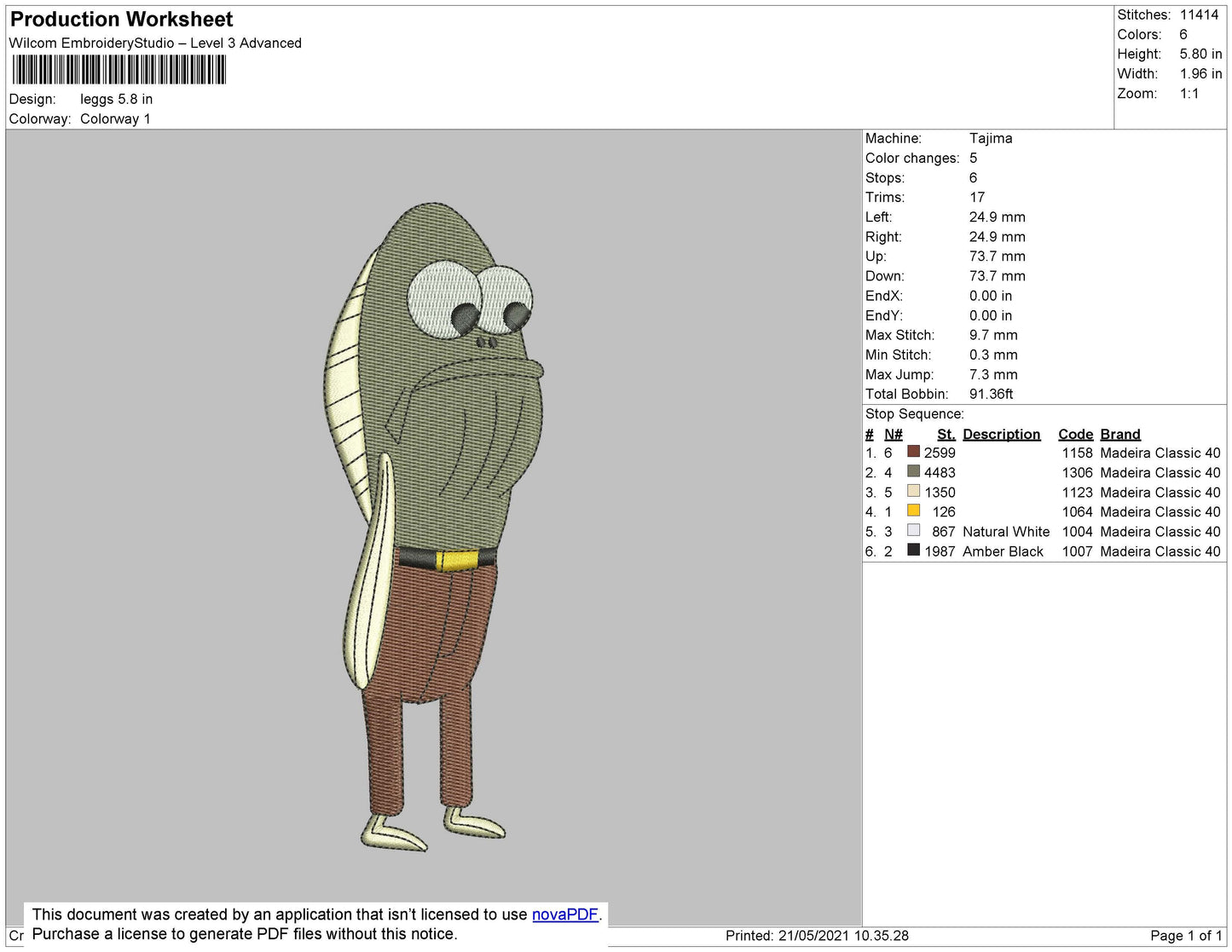This screenshot has height=952, width=1232.
Task: Click thread code 1158
Action: [x=1078, y=453]
